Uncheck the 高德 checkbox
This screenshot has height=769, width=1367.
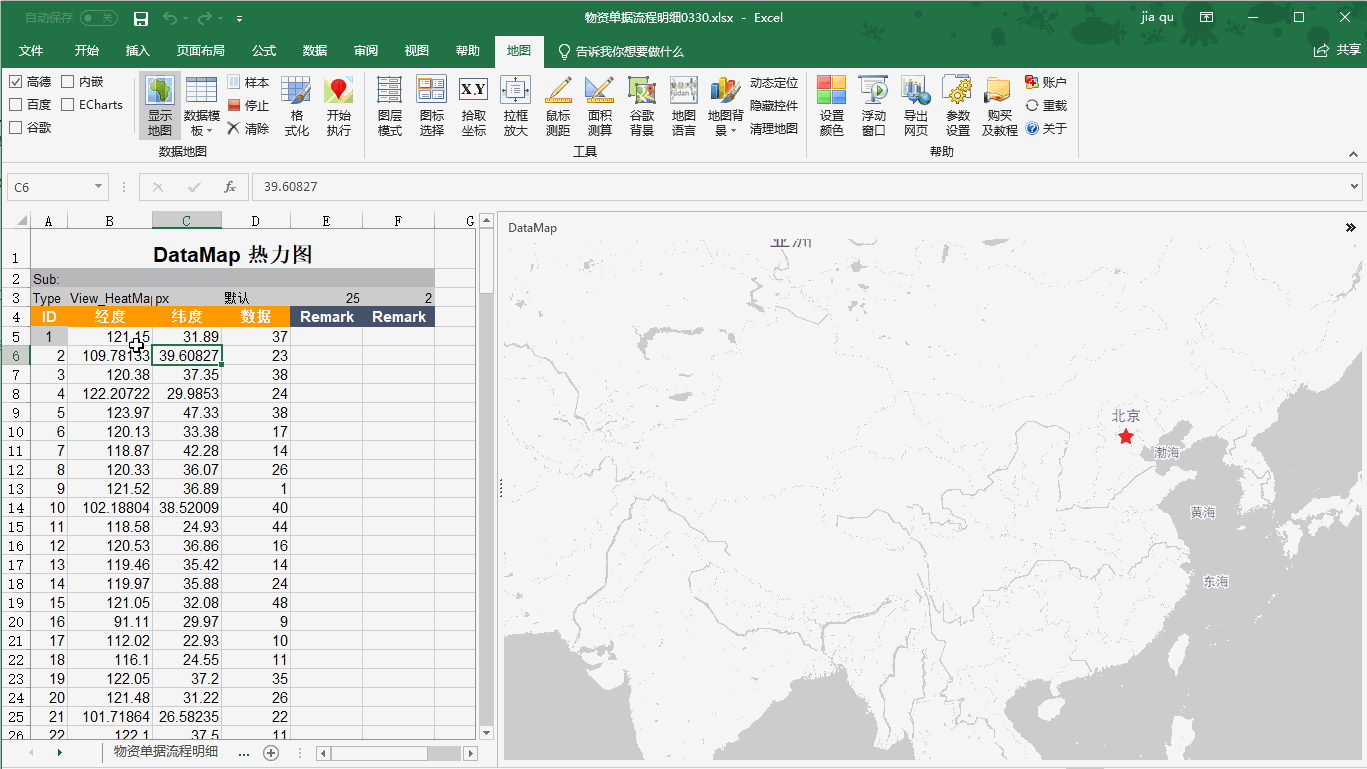point(15,82)
